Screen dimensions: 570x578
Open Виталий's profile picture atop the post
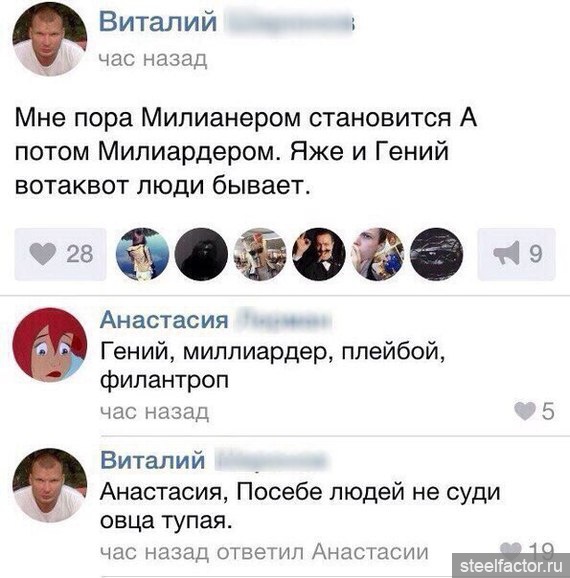[x=50, y=39]
